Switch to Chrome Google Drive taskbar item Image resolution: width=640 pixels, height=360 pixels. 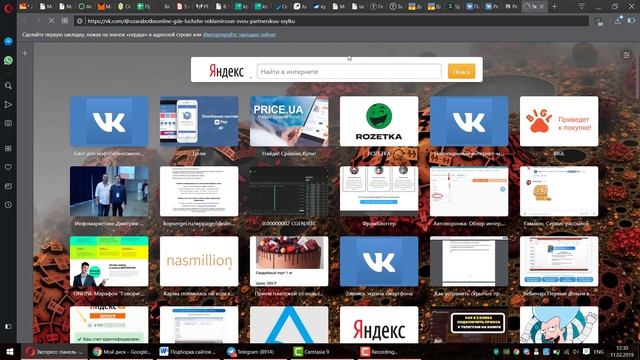click(x=122, y=351)
